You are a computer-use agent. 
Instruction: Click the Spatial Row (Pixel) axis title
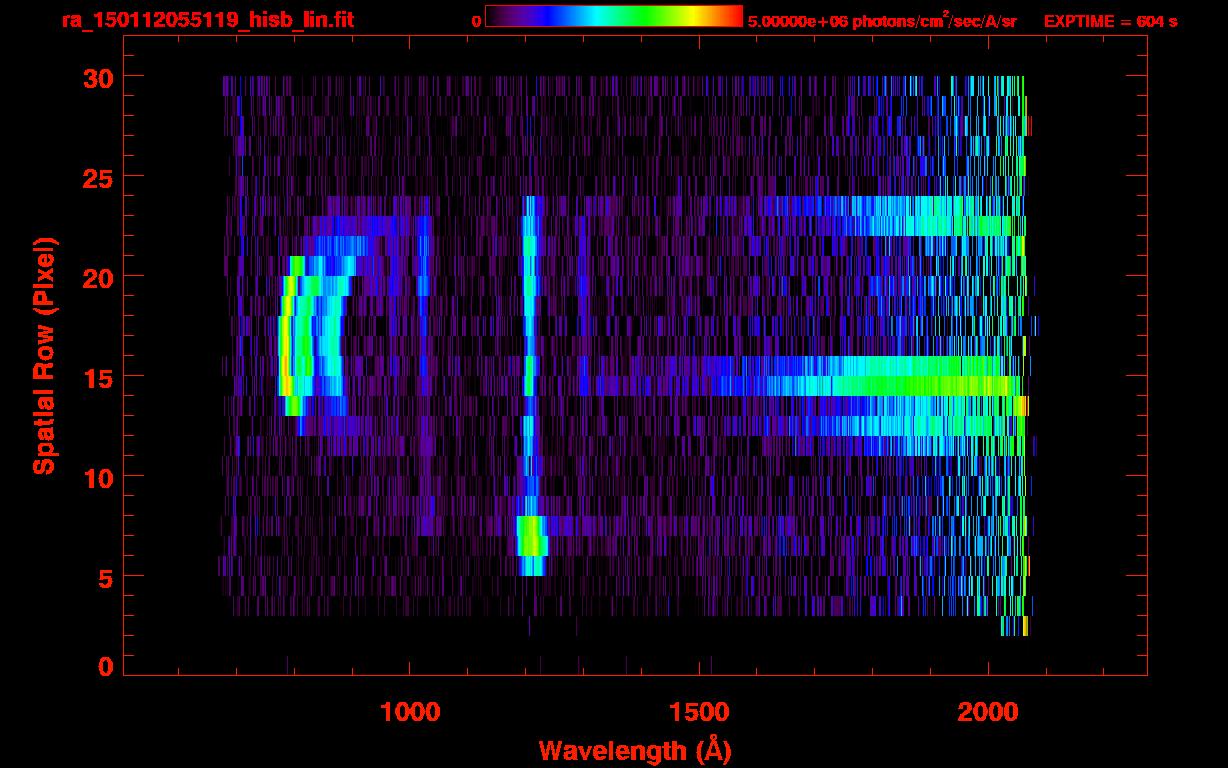click(x=44, y=356)
